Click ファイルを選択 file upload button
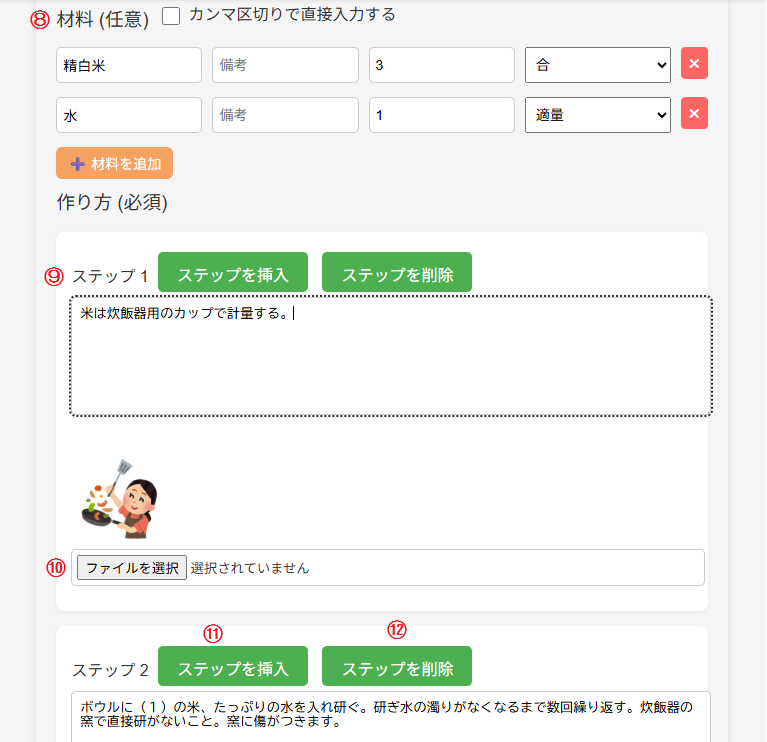This screenshot has width=767, height=742. tap(132, 568)
